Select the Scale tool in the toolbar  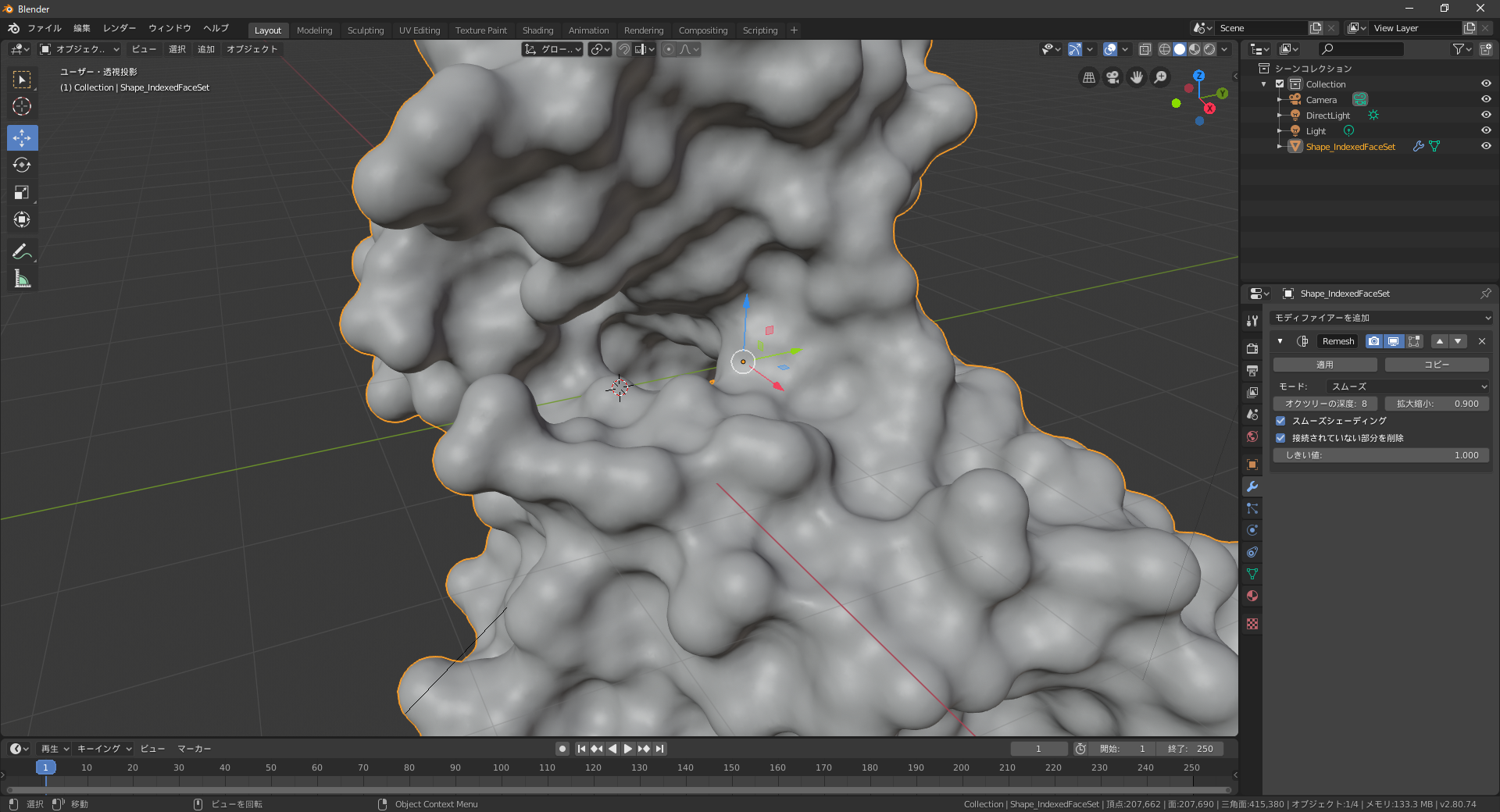click(22, 192)
